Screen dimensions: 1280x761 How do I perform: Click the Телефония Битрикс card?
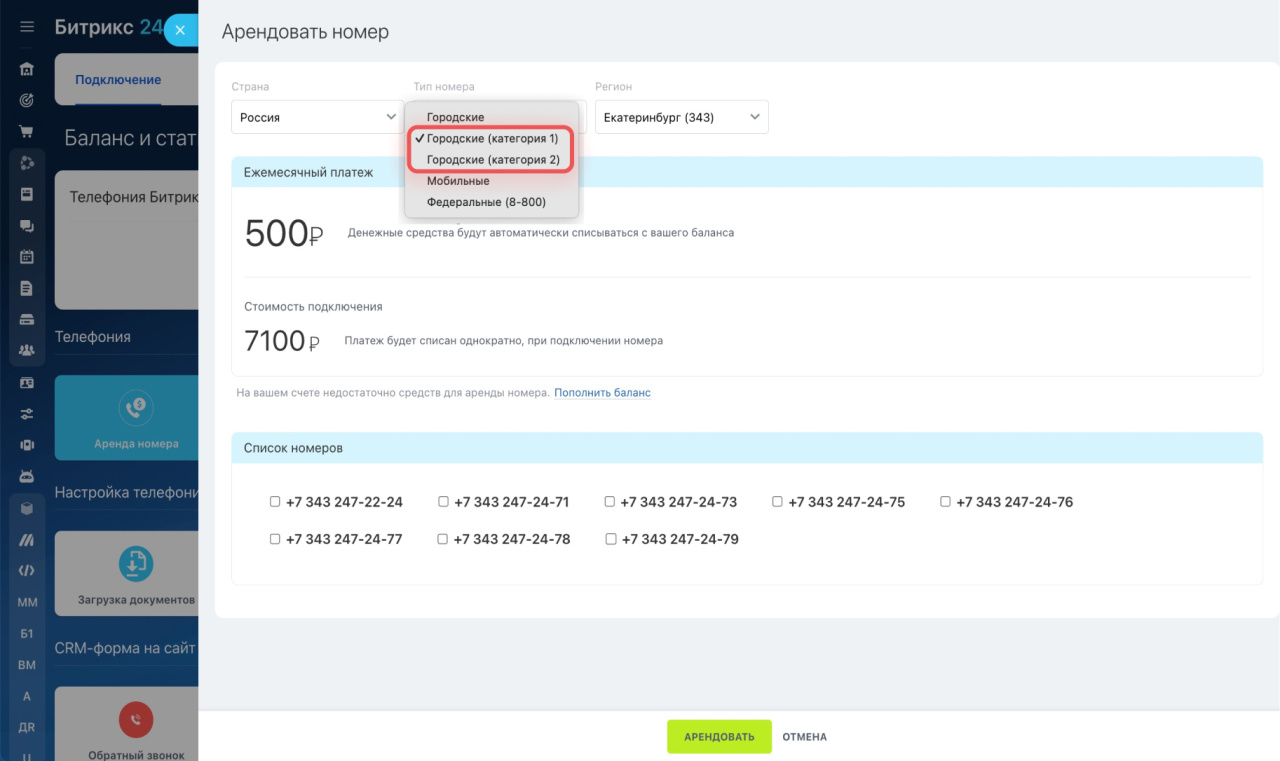pyautogui.click(x=127, y=240)
